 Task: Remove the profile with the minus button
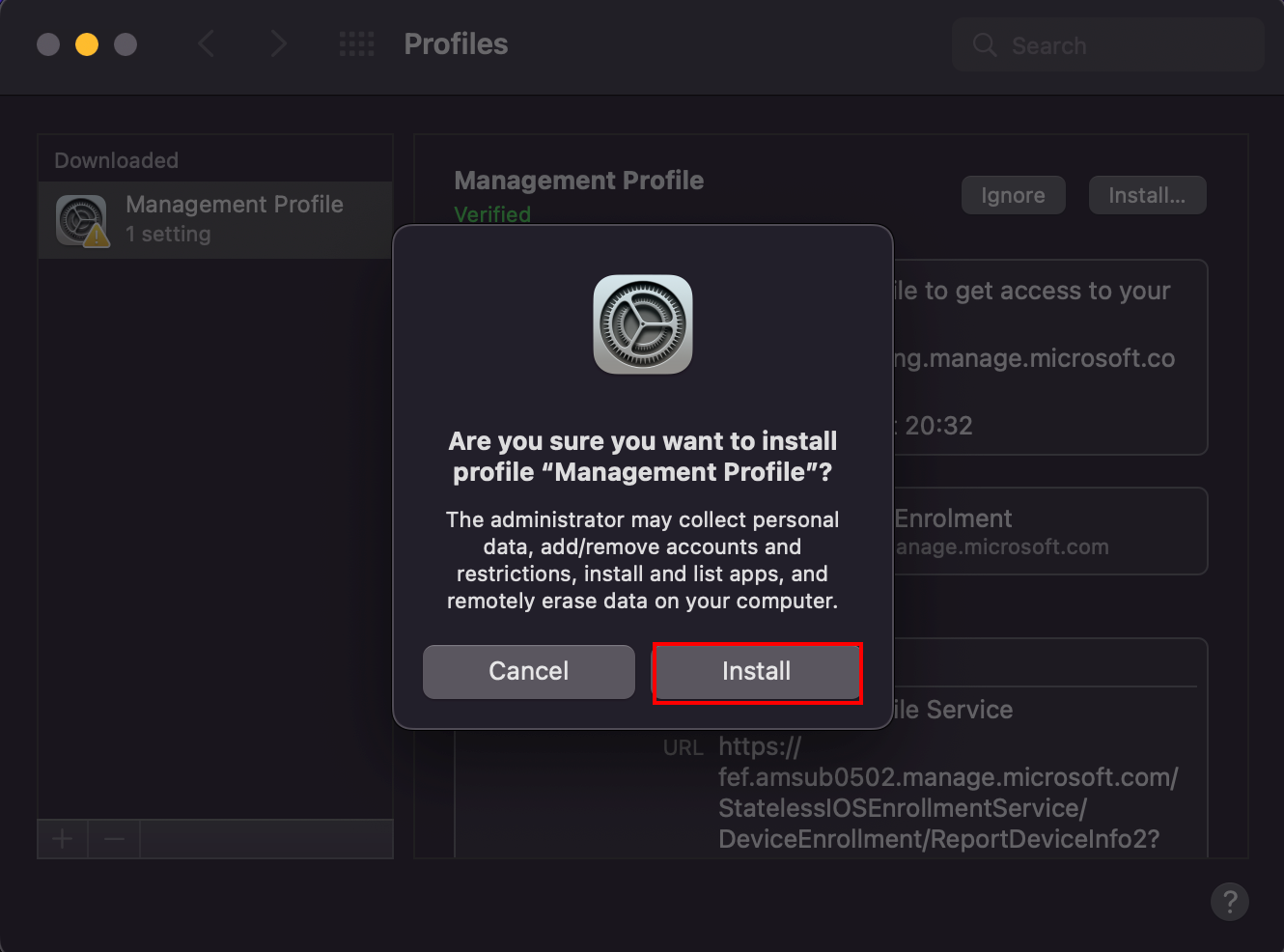(114, 839)
